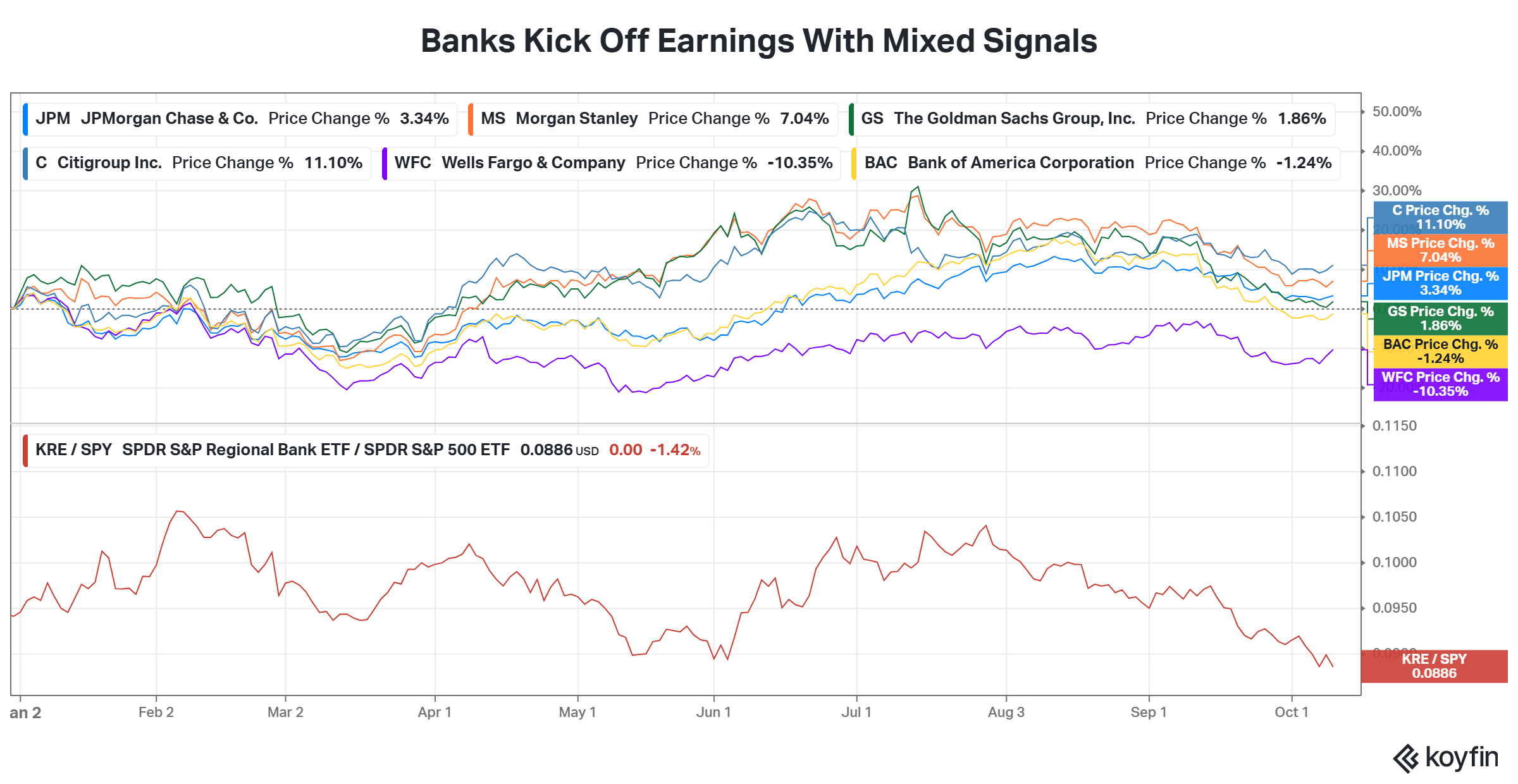Select the Citigroup Inc. legend entry
Screen dimensions: 1518x784
pyautogui.click(x=197, y=163)
